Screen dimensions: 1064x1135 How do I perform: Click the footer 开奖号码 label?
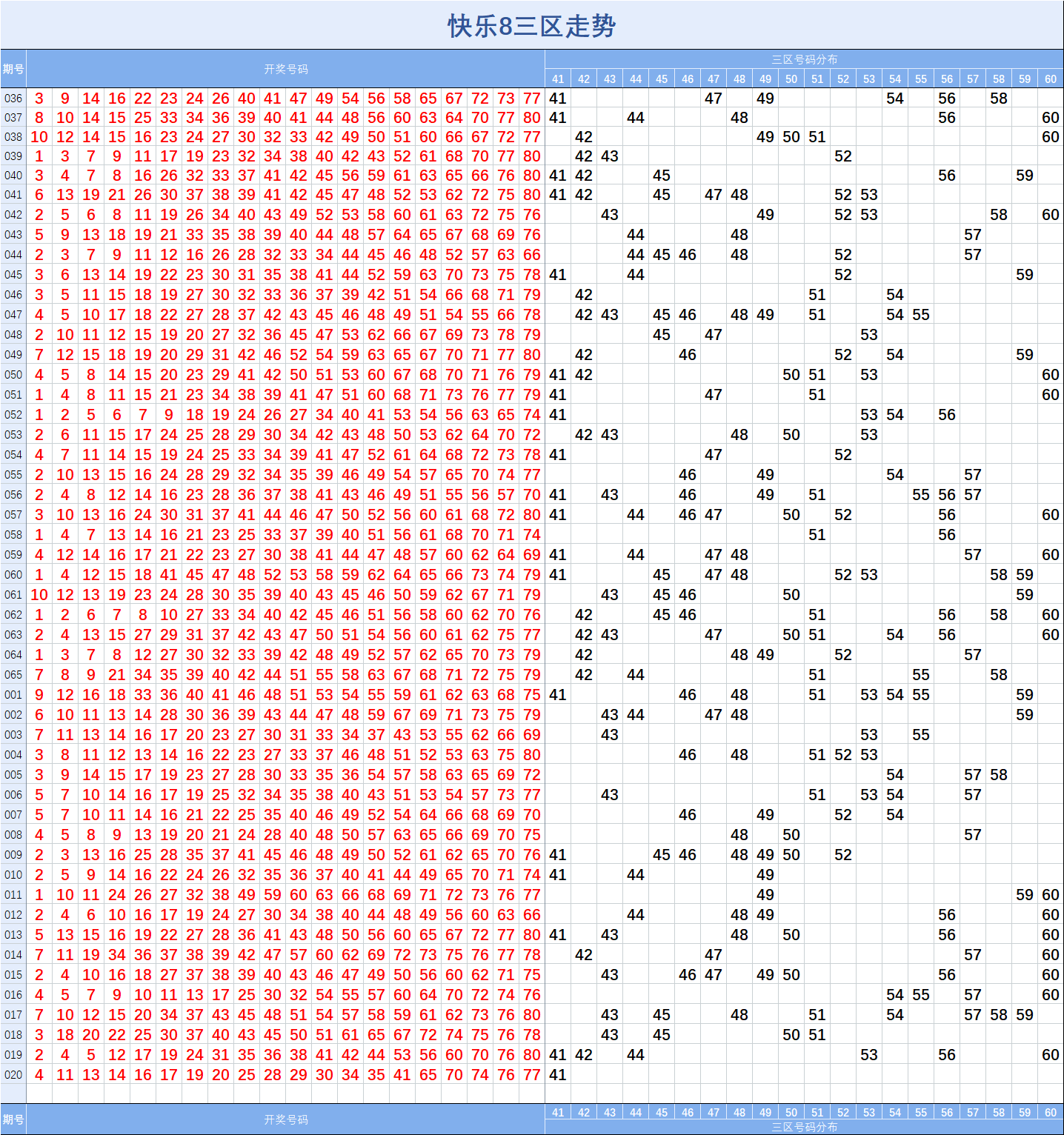[286, 1119]
